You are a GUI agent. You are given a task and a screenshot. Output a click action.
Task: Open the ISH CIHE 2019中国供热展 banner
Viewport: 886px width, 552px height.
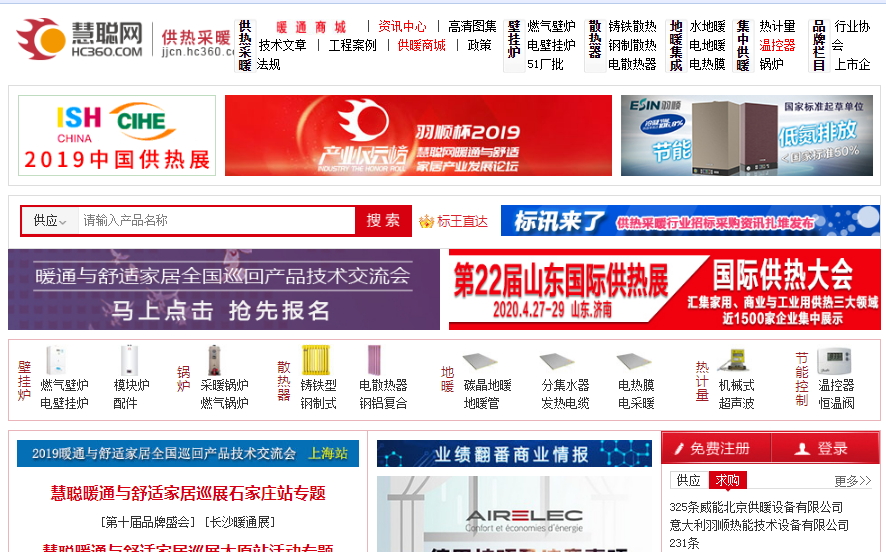pos(117,136)
